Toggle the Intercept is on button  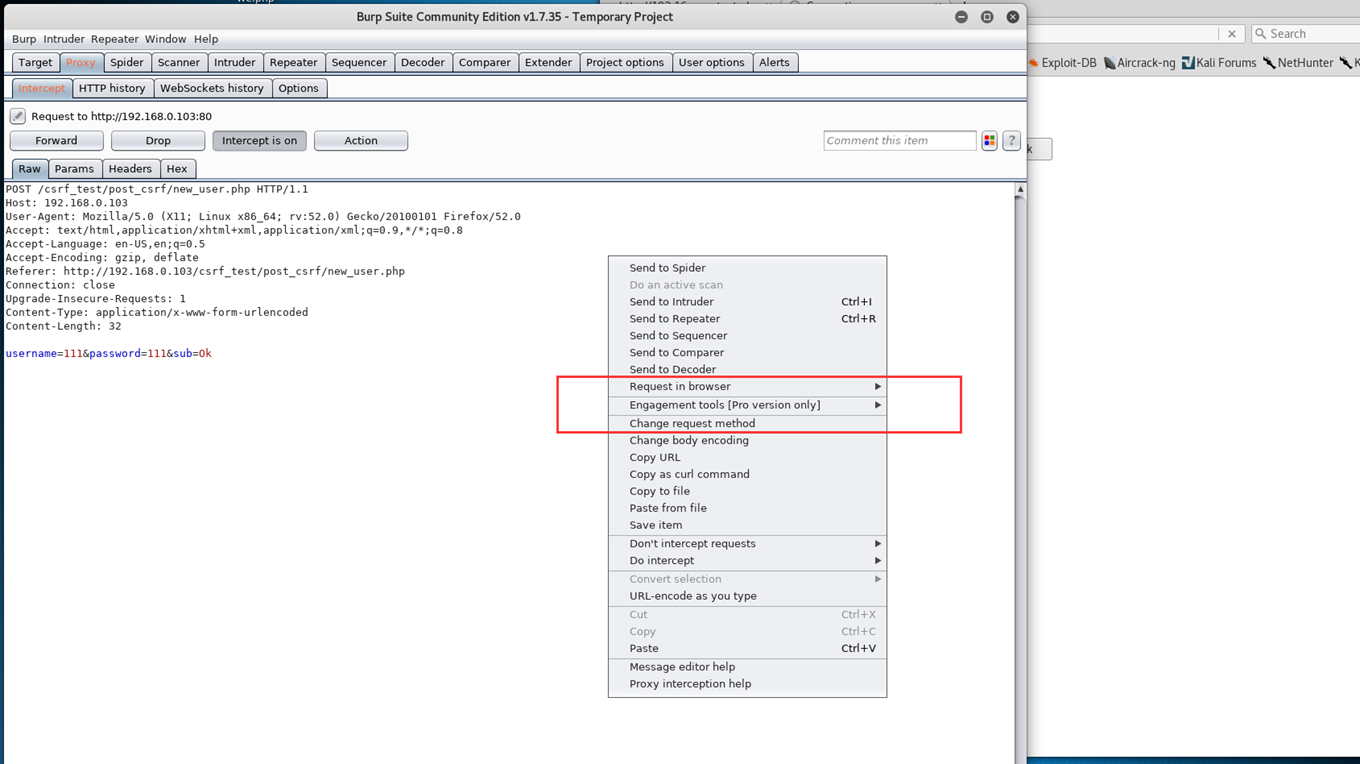pyautogui.click(x=259, y=141)
